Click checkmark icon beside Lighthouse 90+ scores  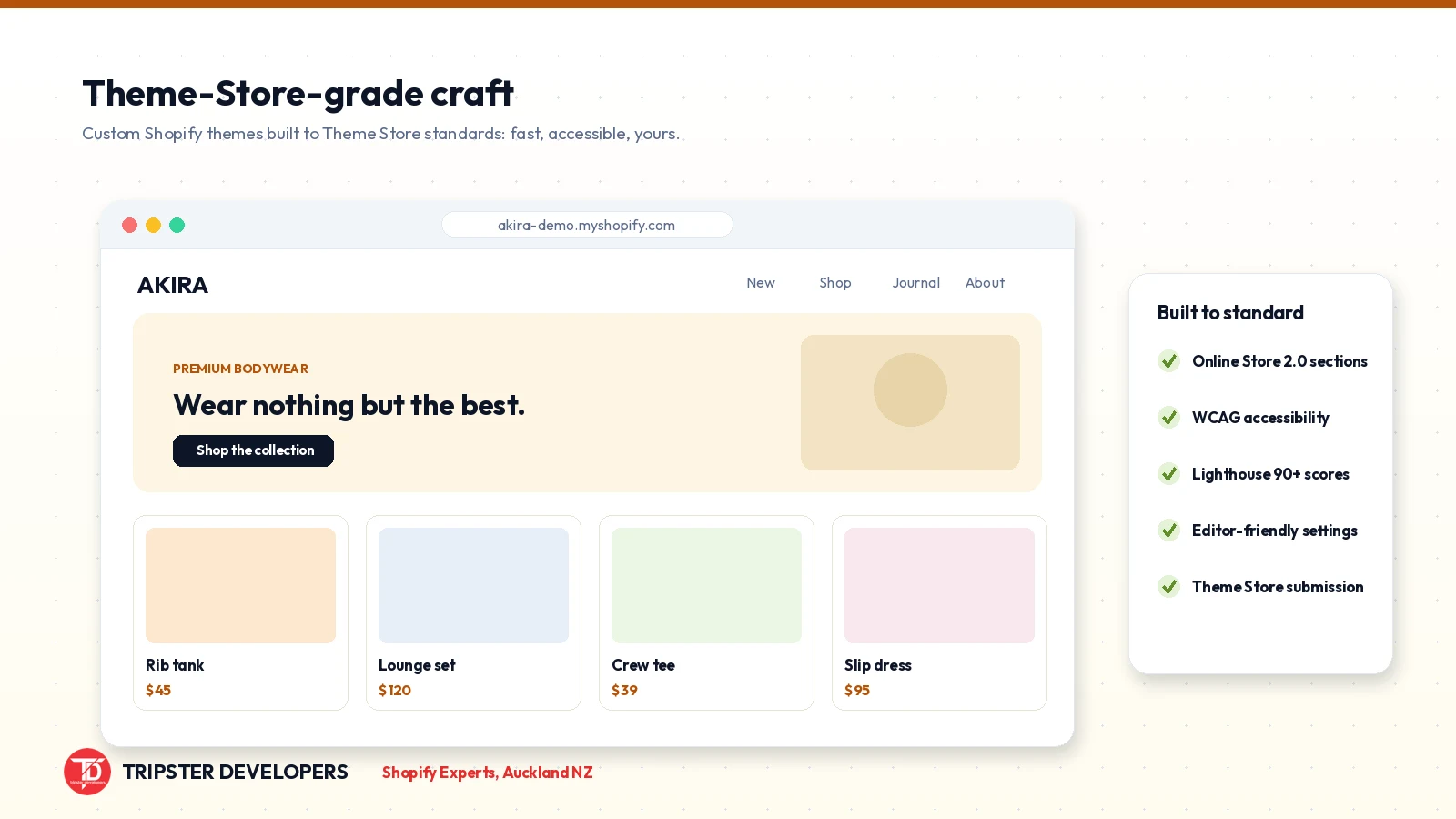click(x=1168, y=474)
